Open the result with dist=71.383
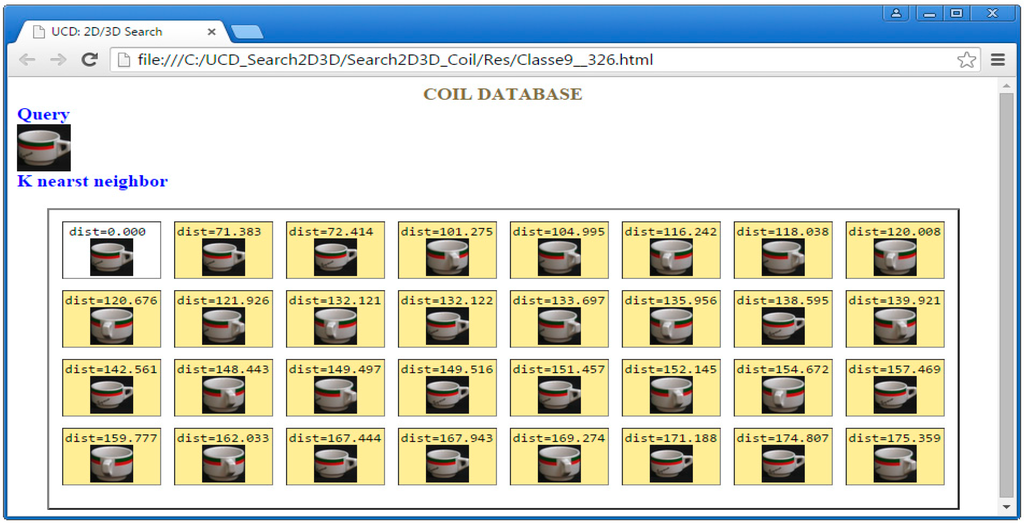The width and height of the screenshot is (1024, 525). point(223,257)
